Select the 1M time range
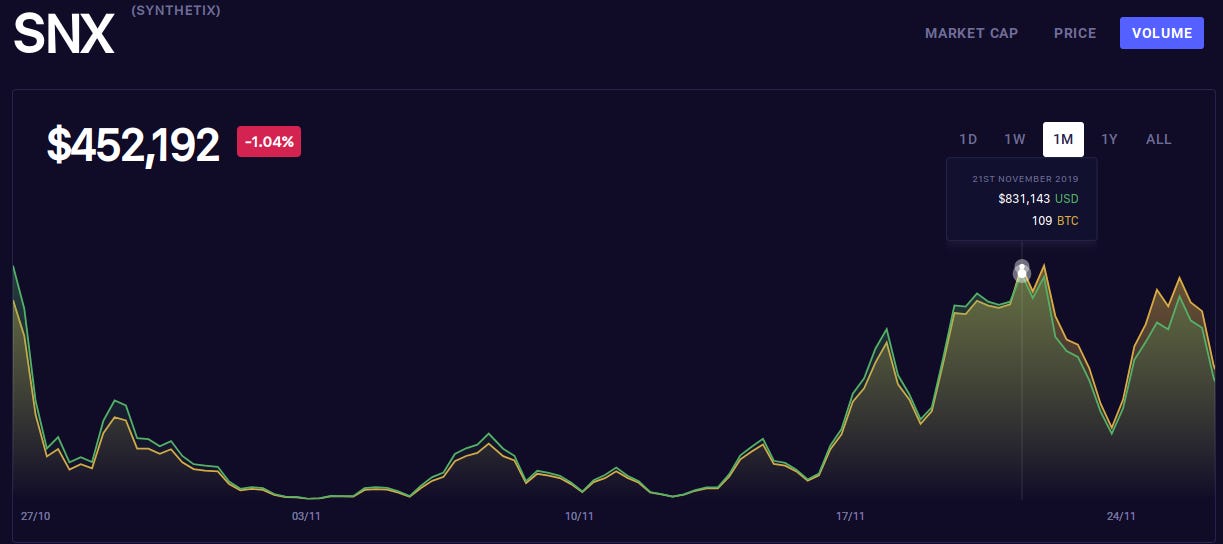Viewport: 1223px width, 544px height. (1063, 139)
